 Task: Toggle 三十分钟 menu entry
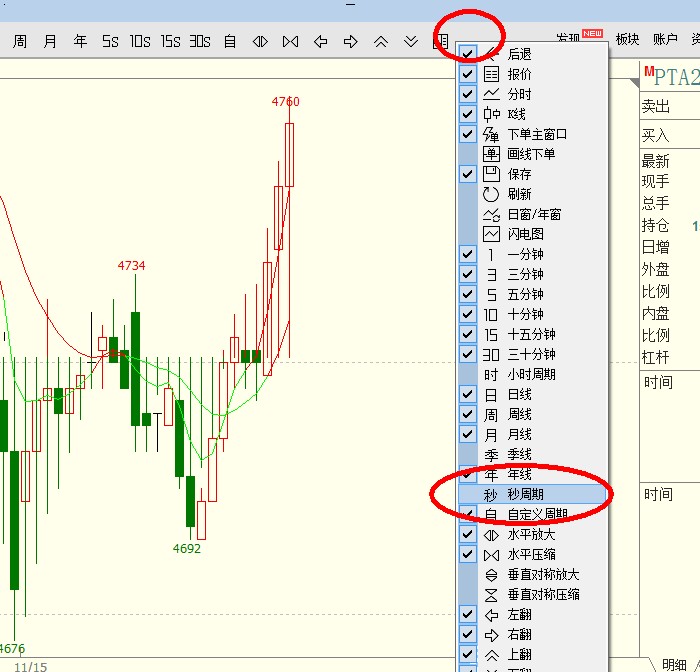[532, 355]
